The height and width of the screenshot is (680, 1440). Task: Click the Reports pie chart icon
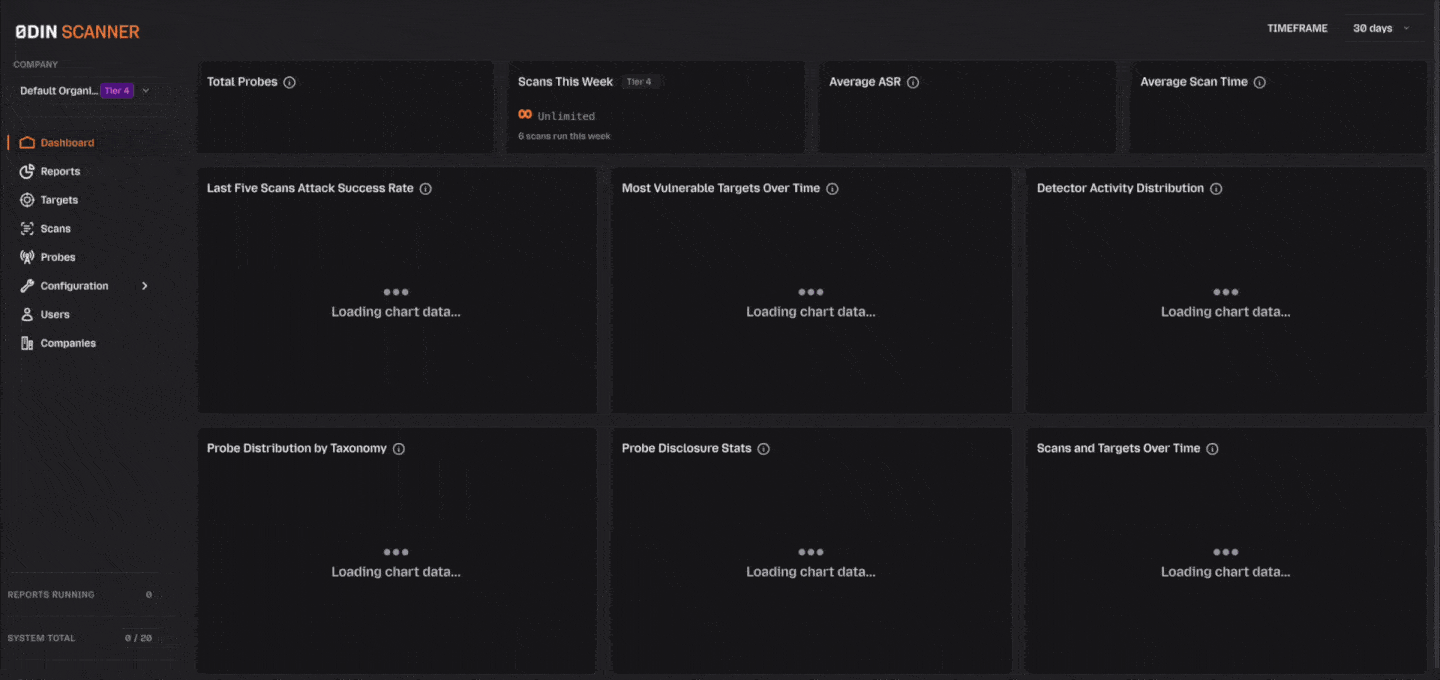click(27, 172)
